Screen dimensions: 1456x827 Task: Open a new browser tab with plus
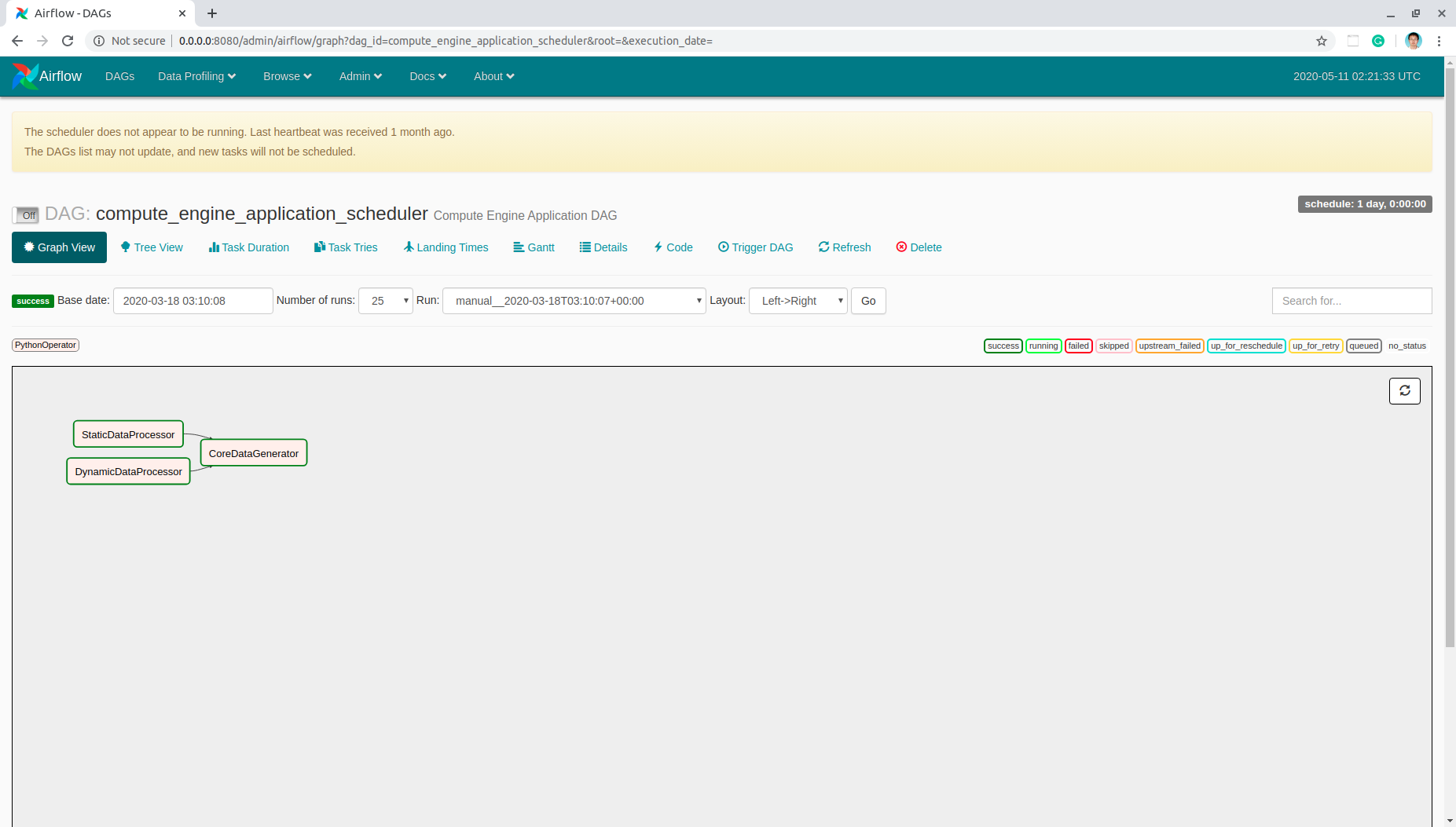pyautogui.click(x=212, y=13)
